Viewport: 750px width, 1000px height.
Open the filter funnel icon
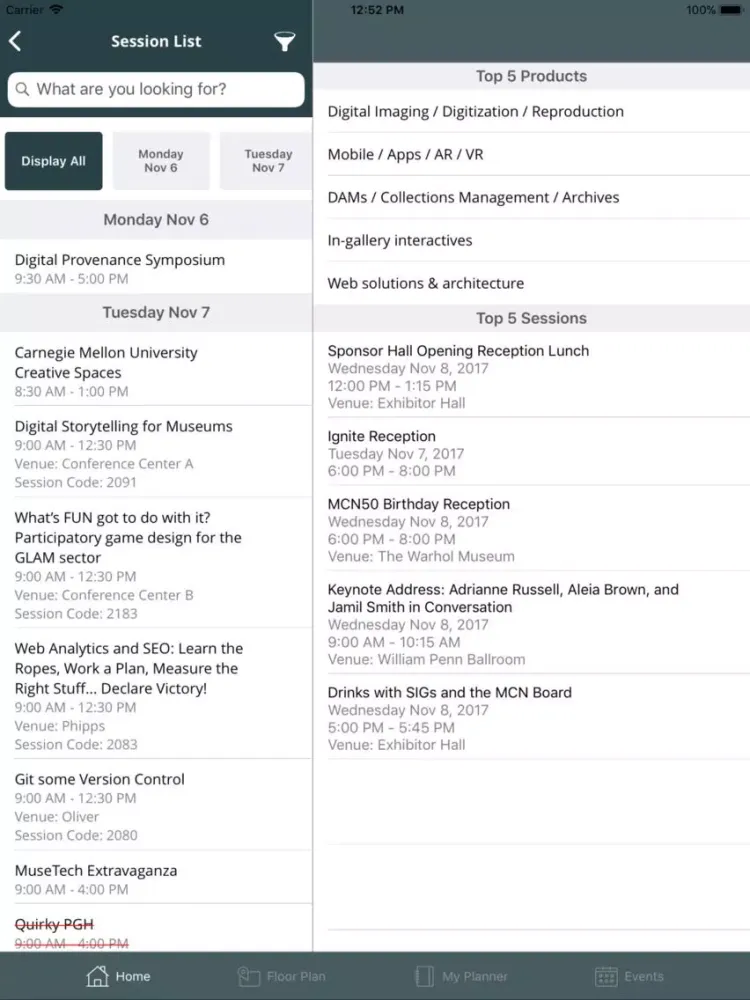pos(284,41)
